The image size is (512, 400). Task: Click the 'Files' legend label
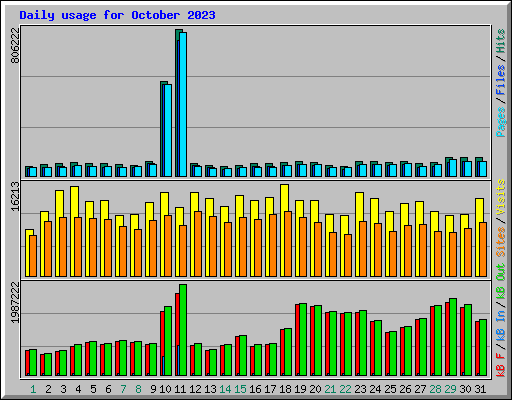click(x=501, y=80)
